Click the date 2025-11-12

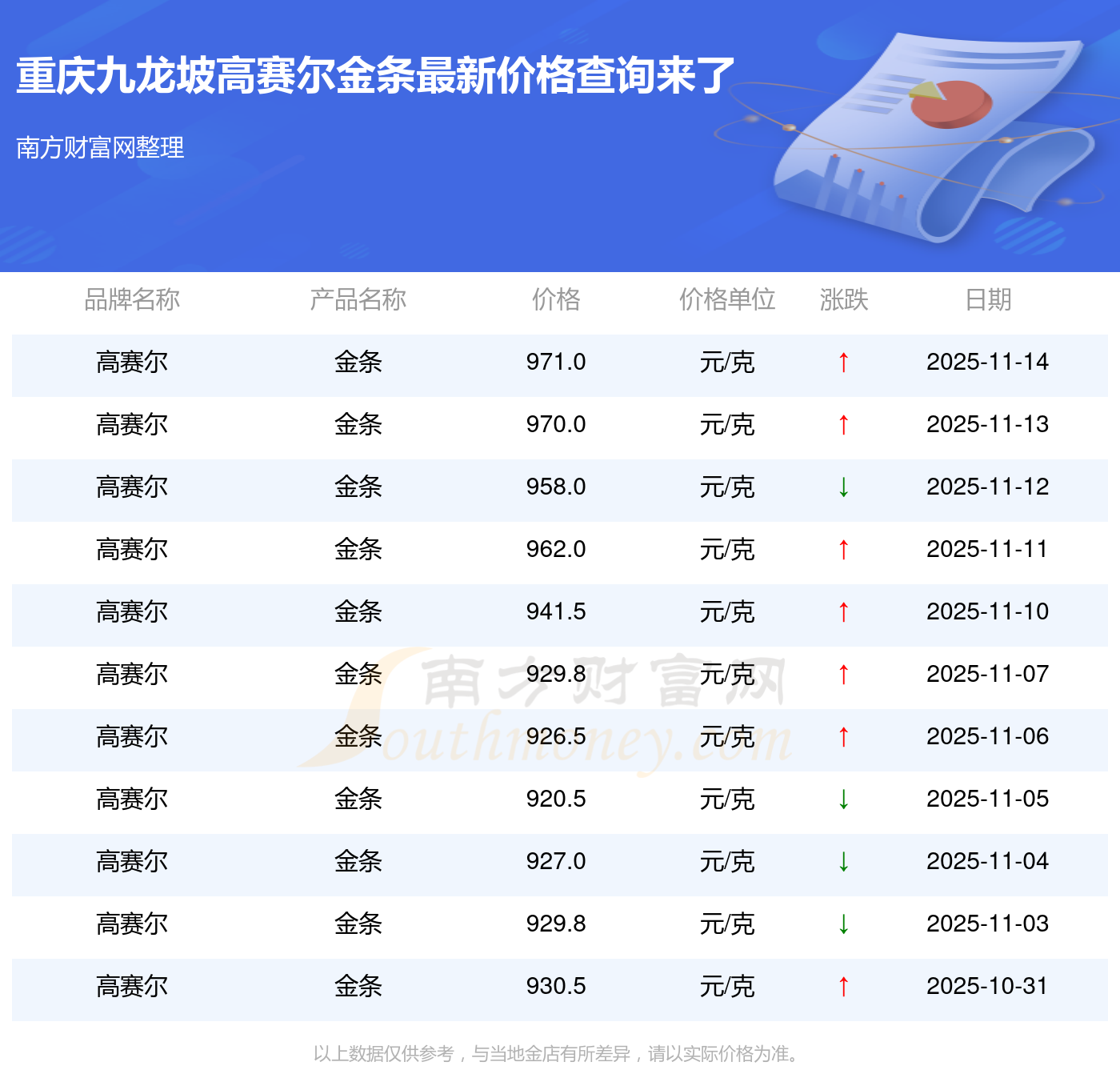coord(988,487)
